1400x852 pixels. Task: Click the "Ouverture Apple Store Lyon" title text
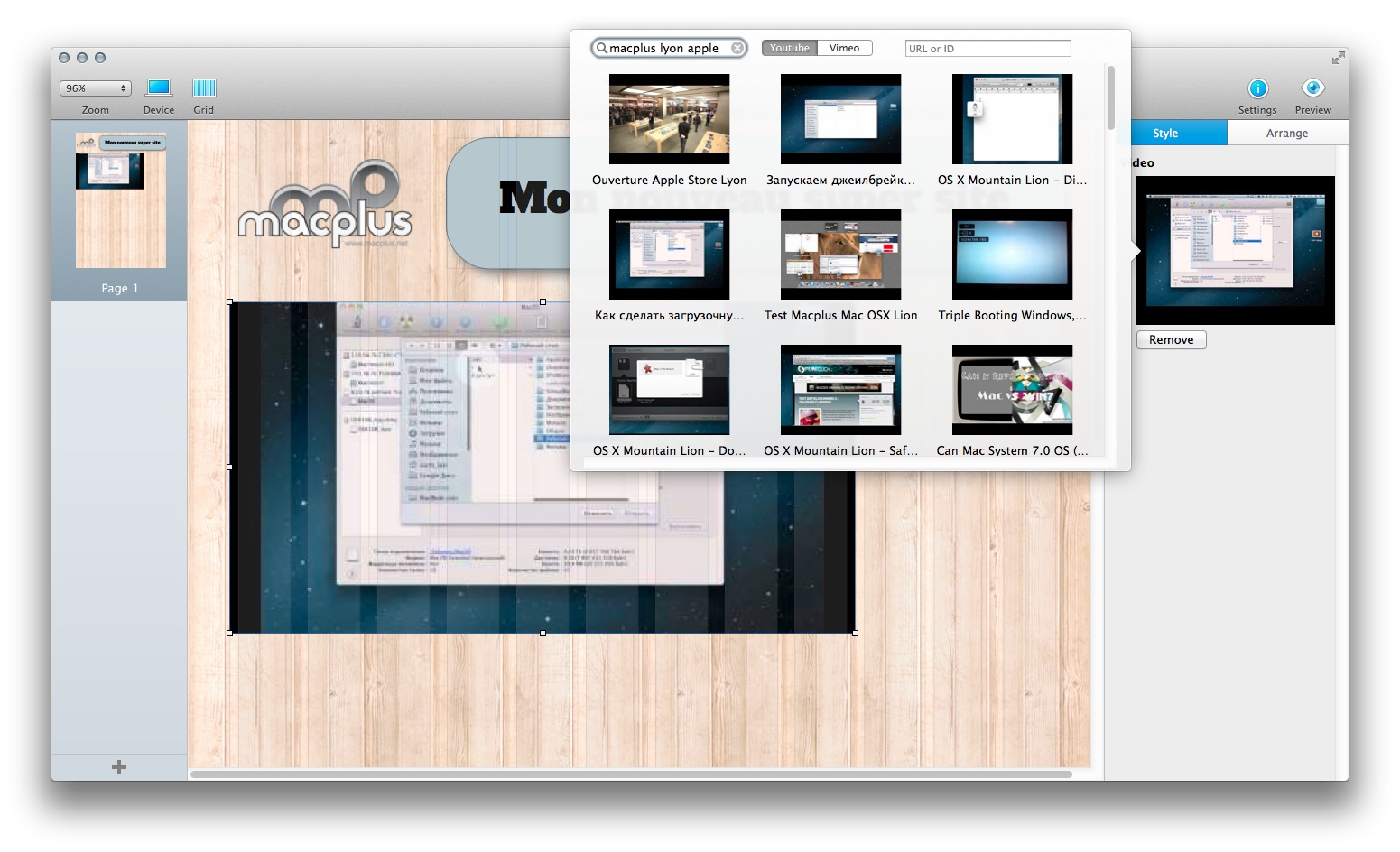670,180
